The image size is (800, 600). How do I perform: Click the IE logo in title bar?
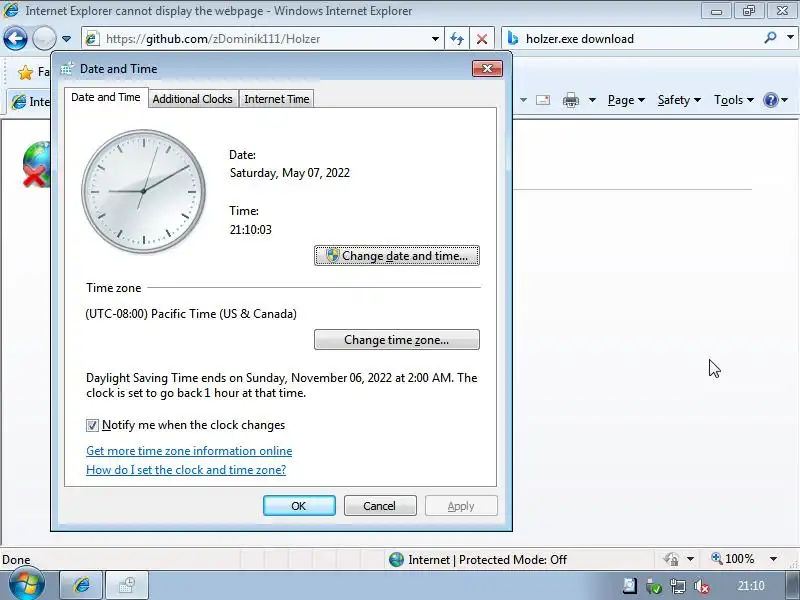pyautogui.click(x=11, y=10)
